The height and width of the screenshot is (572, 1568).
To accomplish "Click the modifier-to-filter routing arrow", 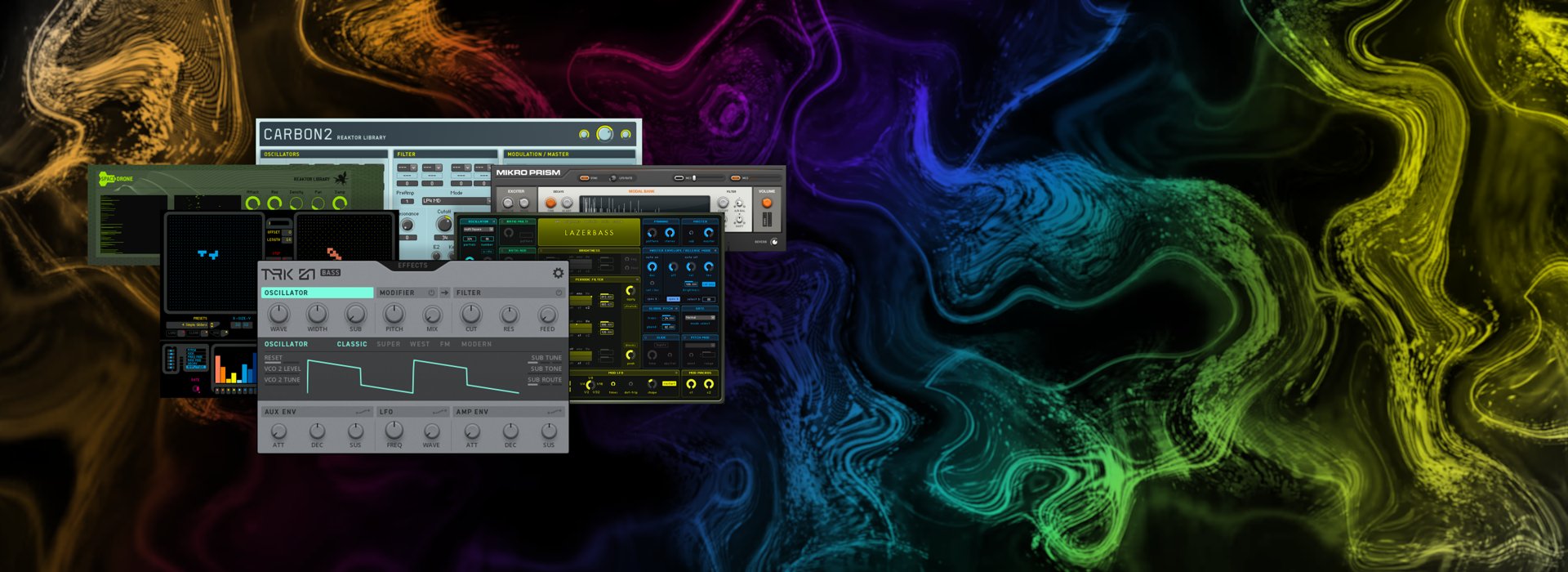I will click(445, 293).
